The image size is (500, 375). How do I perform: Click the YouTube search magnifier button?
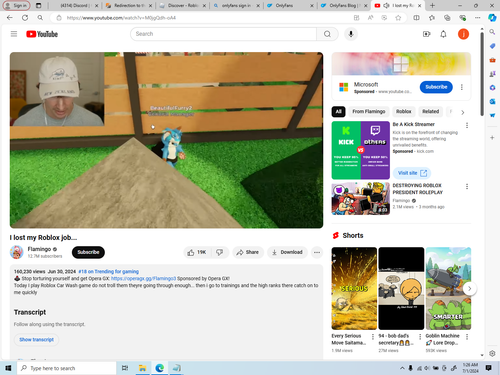(x=327, y=34)
